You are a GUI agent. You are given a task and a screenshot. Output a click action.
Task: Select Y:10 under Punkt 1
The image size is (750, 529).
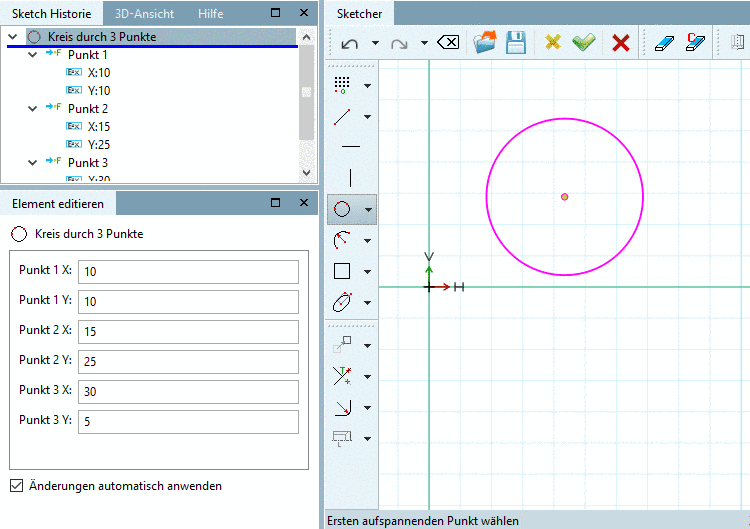coord(99,90)
